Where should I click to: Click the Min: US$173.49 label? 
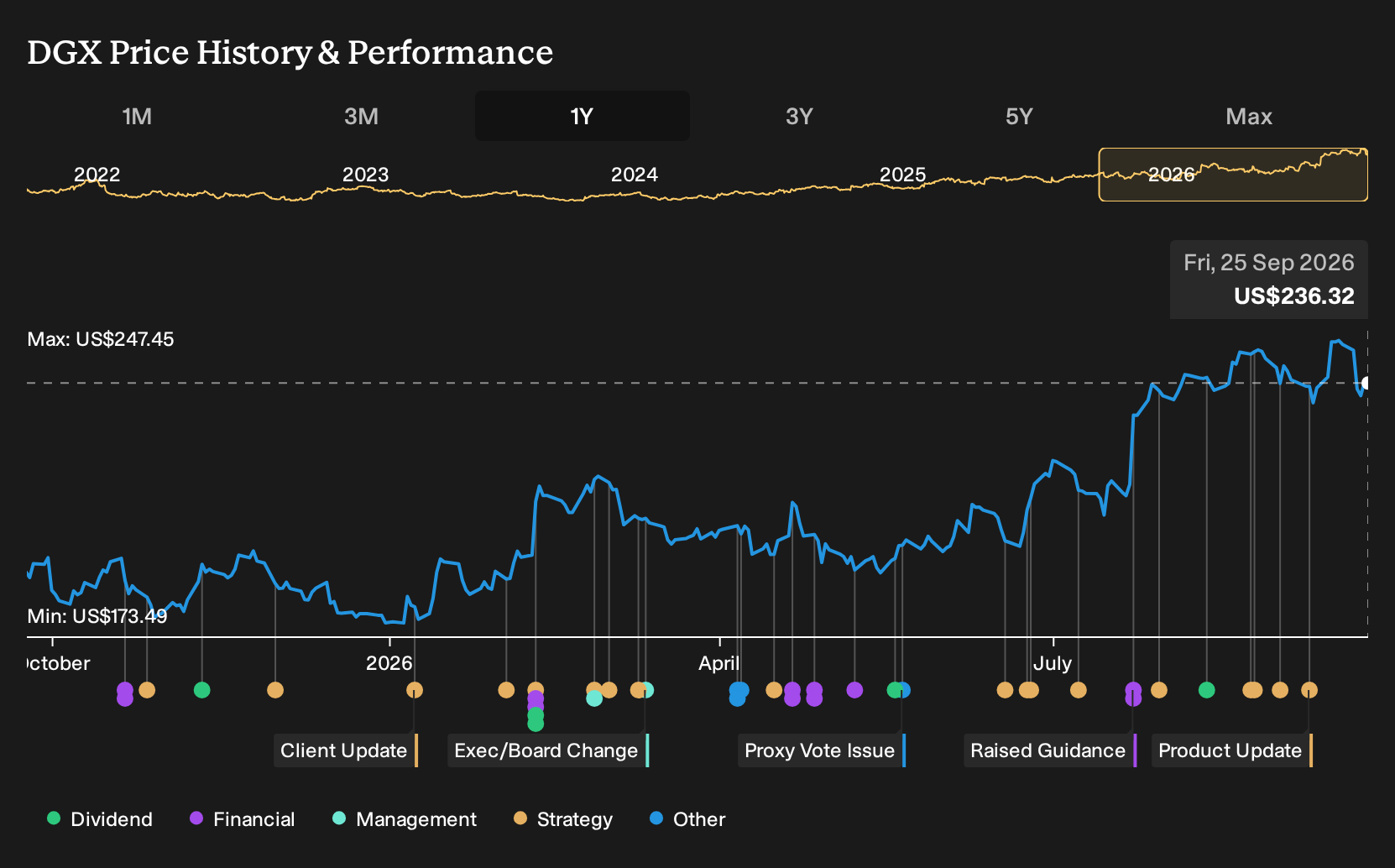point(97,616)
